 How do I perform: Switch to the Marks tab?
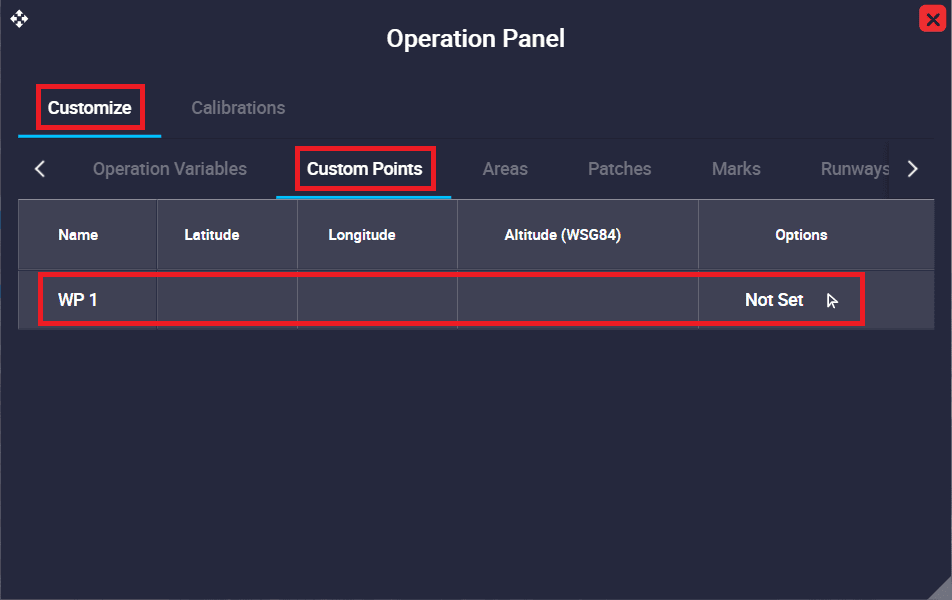pyautogui.click(x=736, y=169)
